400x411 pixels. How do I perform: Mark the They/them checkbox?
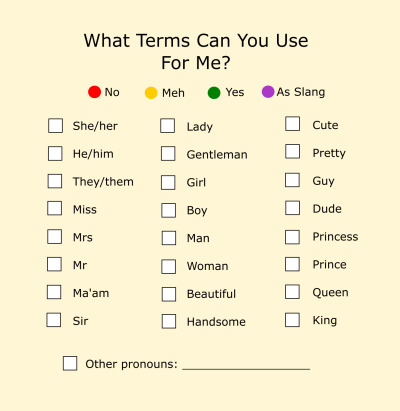(55, 181)
